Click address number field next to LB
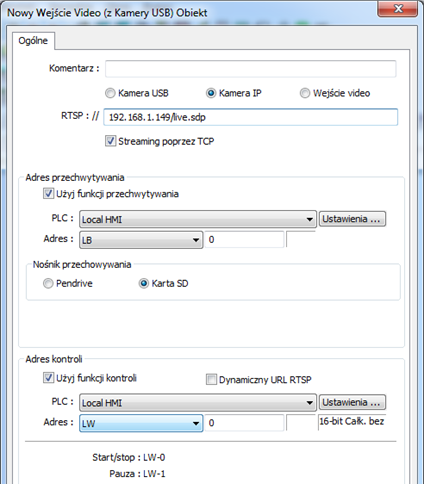The height and width of the screenshot is (484, 424). pyautogui.click(x=244, y=240)
